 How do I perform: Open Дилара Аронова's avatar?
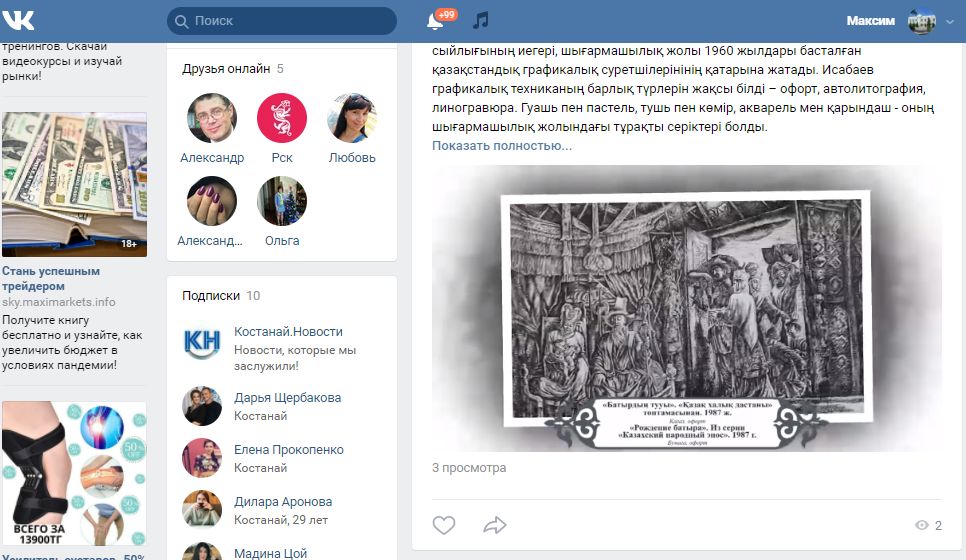coord(201,509)
